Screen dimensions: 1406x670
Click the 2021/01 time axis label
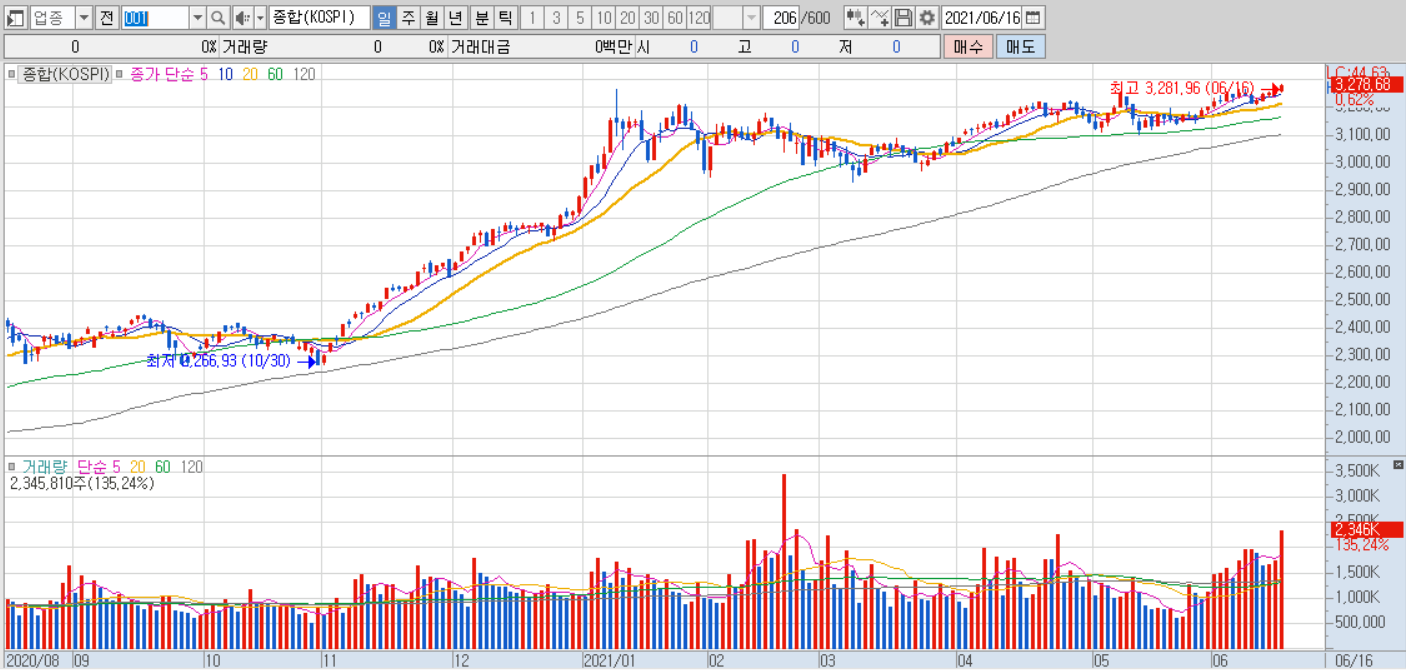[x=610, y=661]
